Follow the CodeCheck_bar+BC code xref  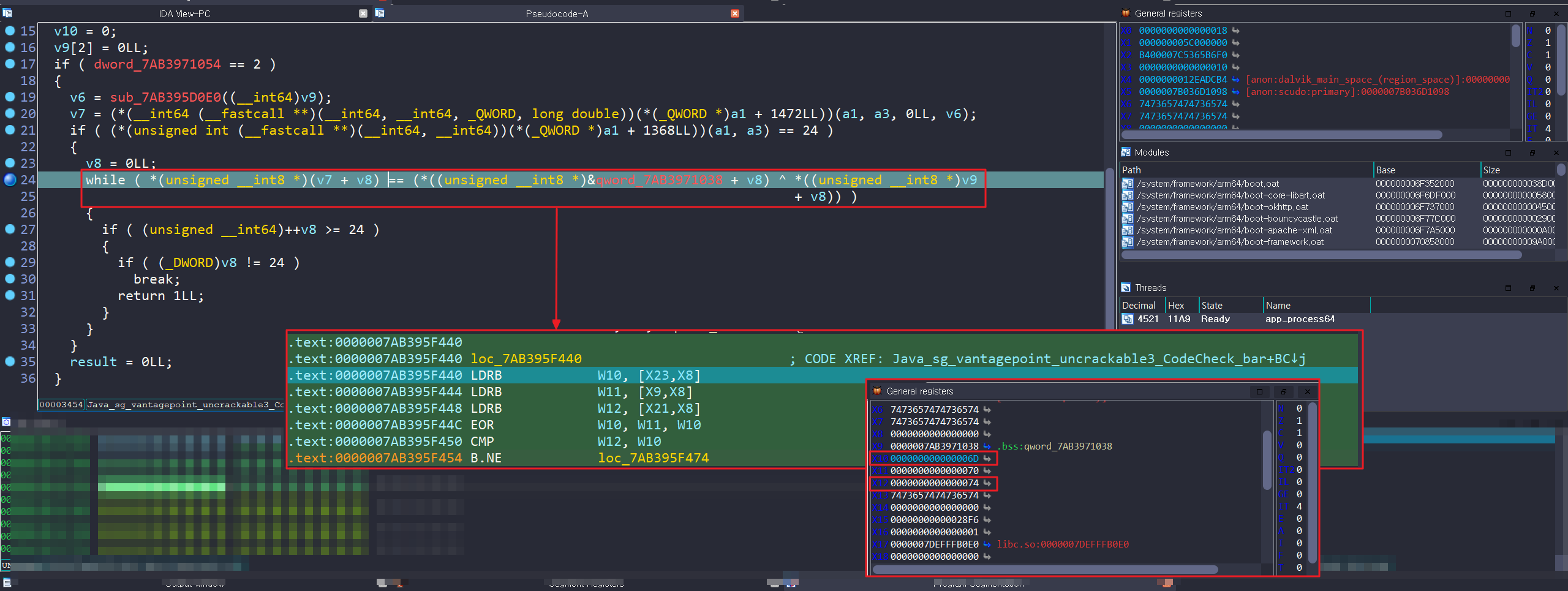[1099, 359]
